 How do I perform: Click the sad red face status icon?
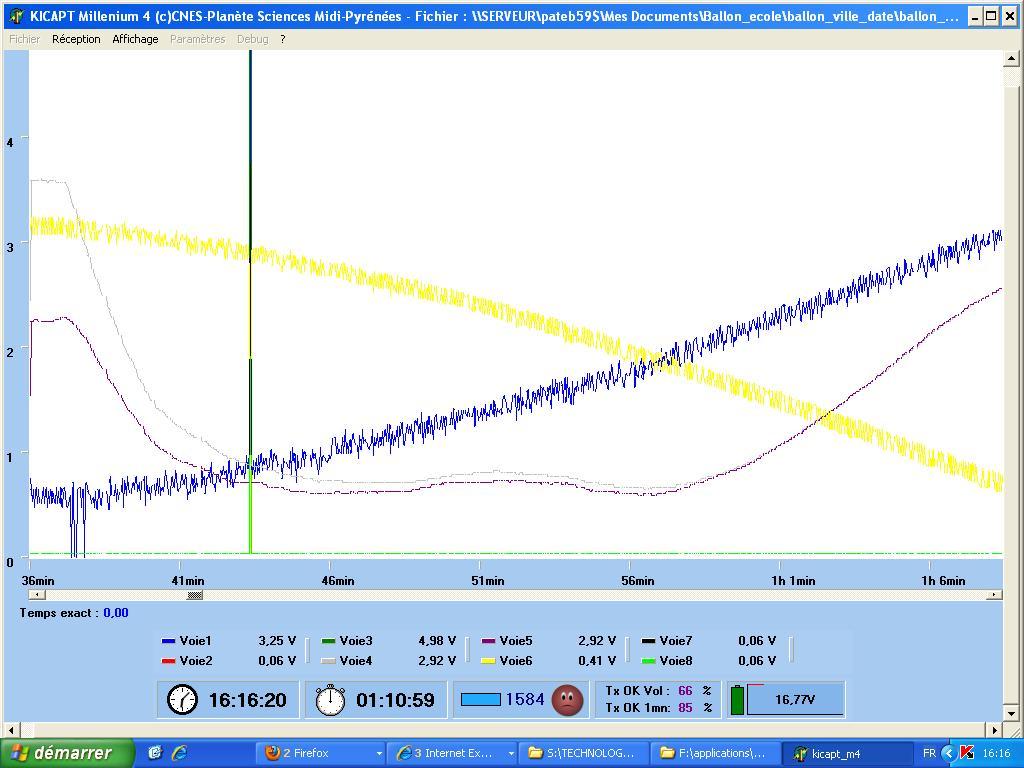click(567, 700)
